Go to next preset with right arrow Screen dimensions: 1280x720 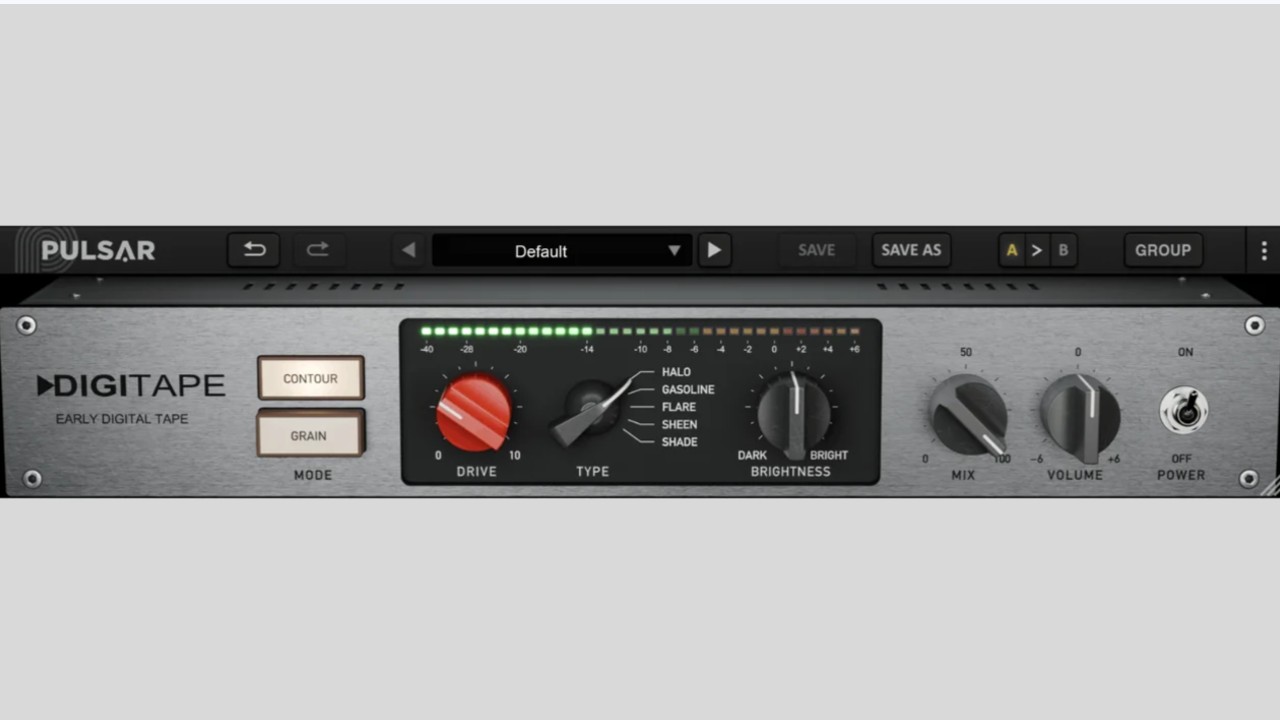tap(714, 250)
